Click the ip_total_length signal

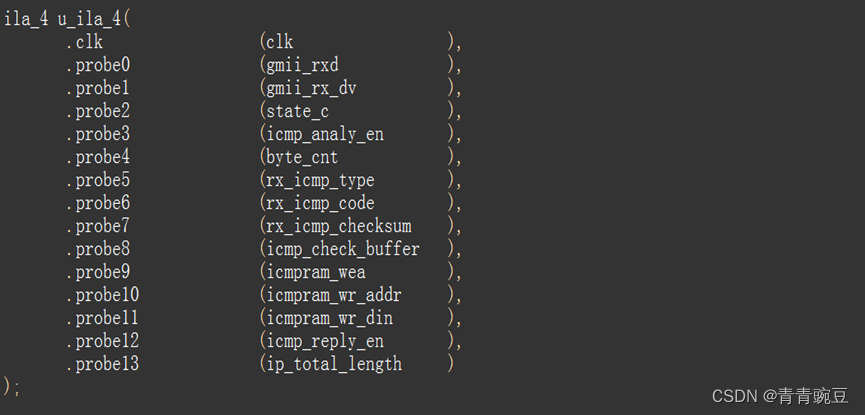click(334, 365)
